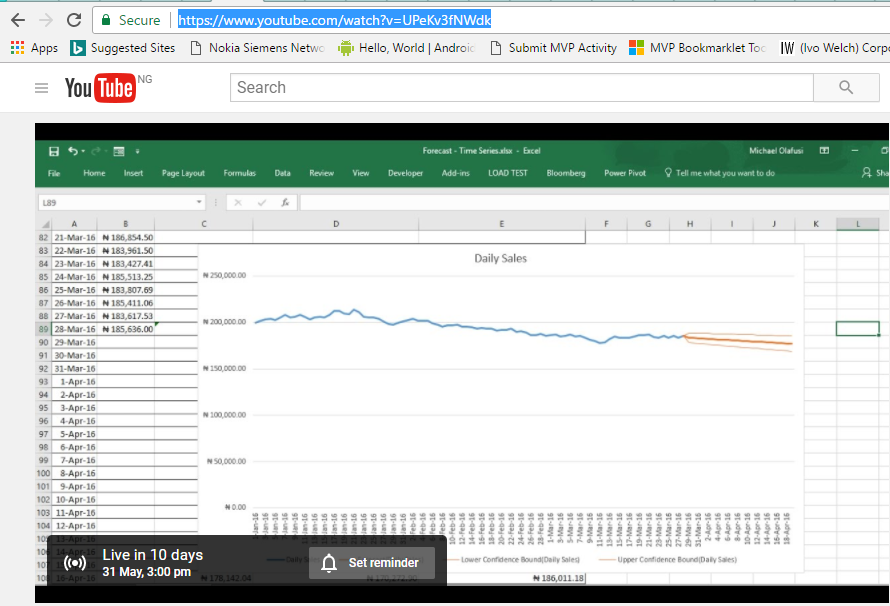The height and width of the screenshot is (606, 890).
Task: Open the Developer ribbon tab
Action: (405, 173)
